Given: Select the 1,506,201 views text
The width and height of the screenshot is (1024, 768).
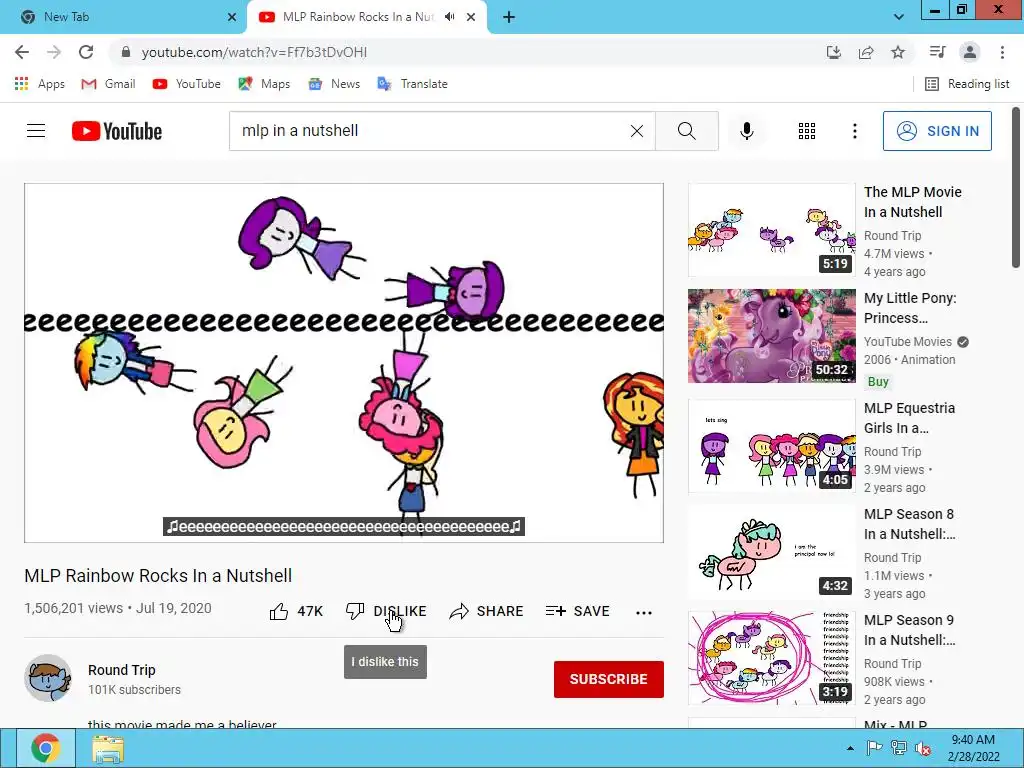Looking at the screenshot, I should (73, 608).
